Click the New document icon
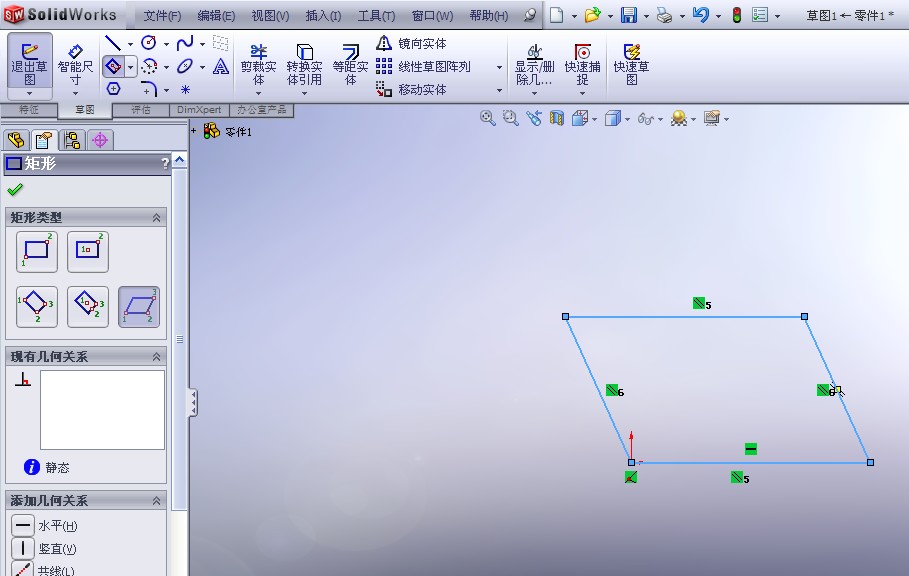This screenshot has height=576, width=909. tap(557, 15)
